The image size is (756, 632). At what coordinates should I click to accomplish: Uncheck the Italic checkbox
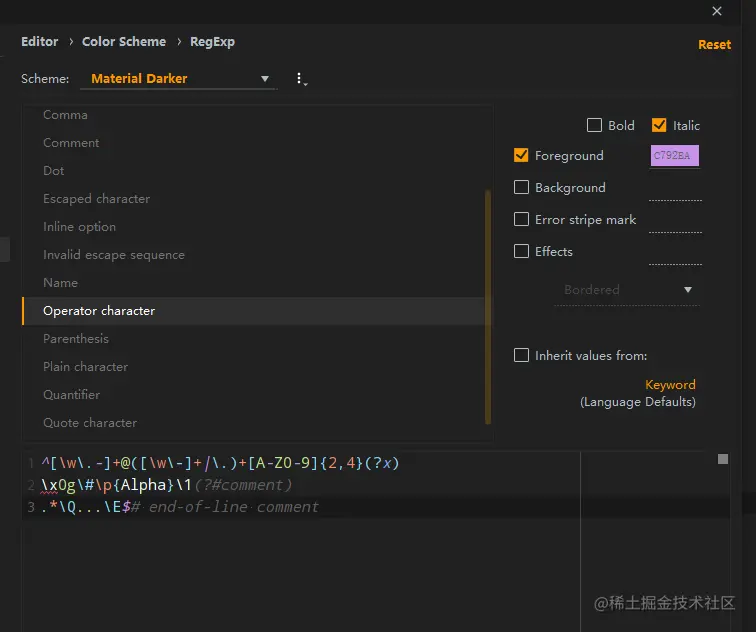[x=659, y=125]
